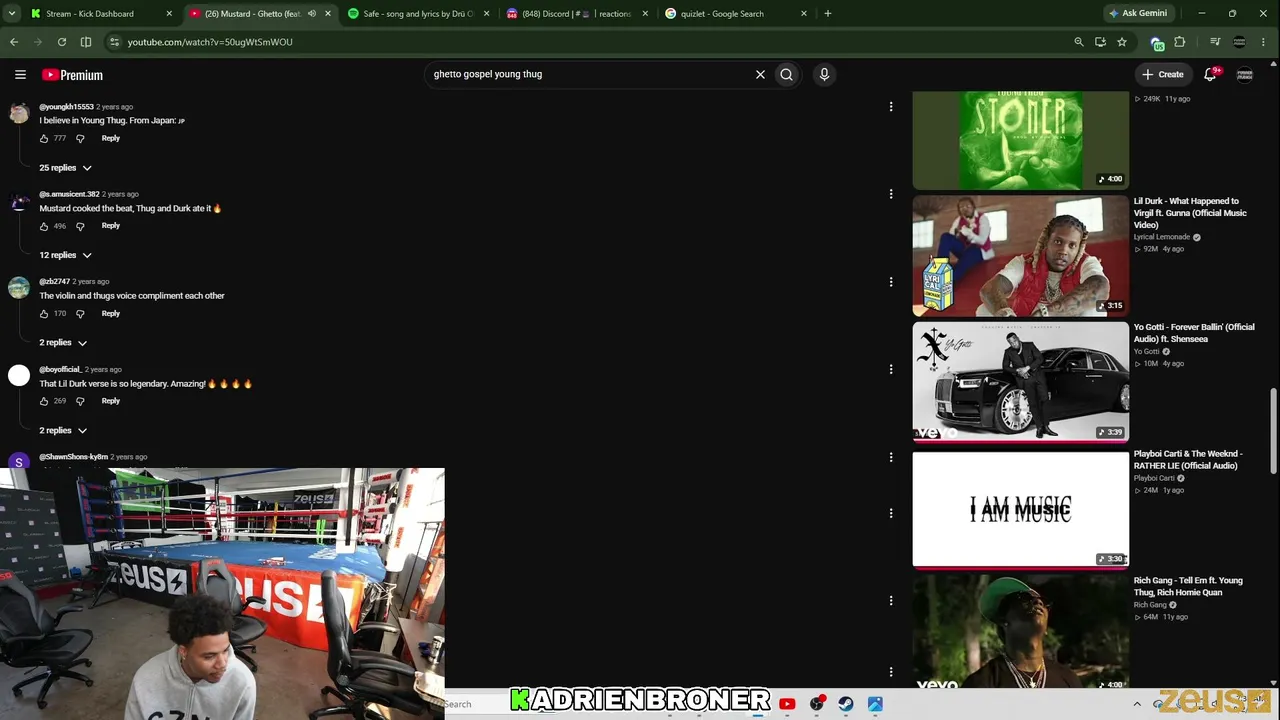This screenshot has height=720, width=1280.
Task: Open the browser extensions puzzle icon
Action: (1180, 42)
